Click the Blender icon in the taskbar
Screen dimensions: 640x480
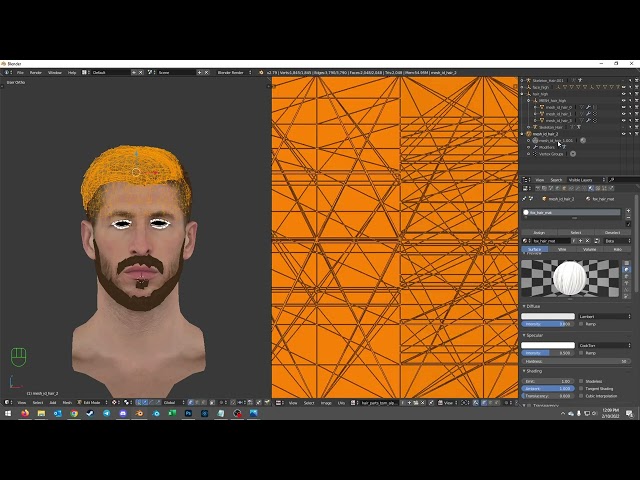pyautogui.click(x=139, y=413)
